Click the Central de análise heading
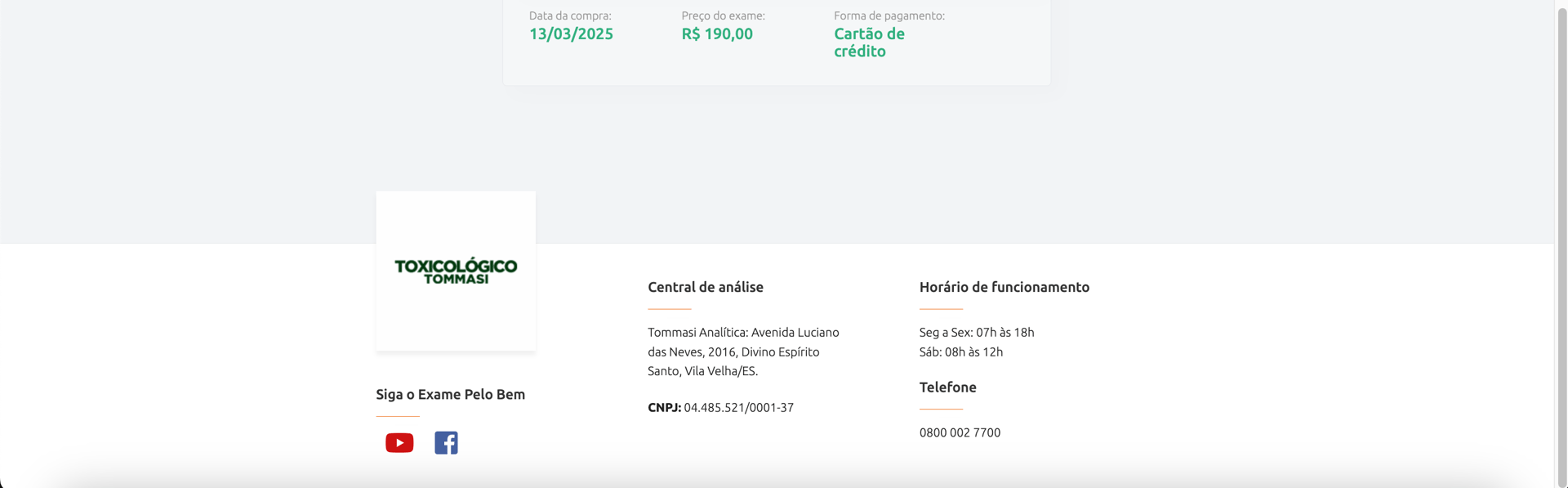The height and width of the screenshot is (488, 1568). [x=706, y=287]
